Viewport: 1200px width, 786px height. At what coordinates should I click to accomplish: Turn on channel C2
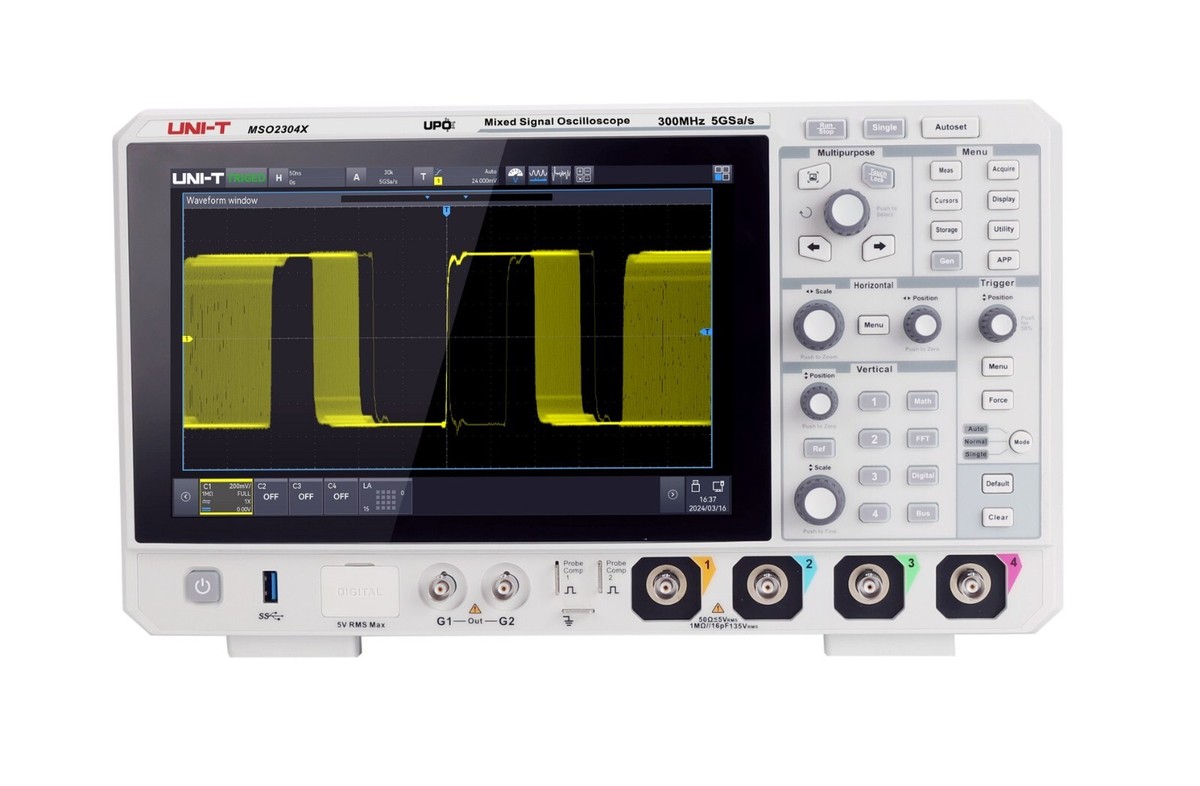tap(271, 495)
